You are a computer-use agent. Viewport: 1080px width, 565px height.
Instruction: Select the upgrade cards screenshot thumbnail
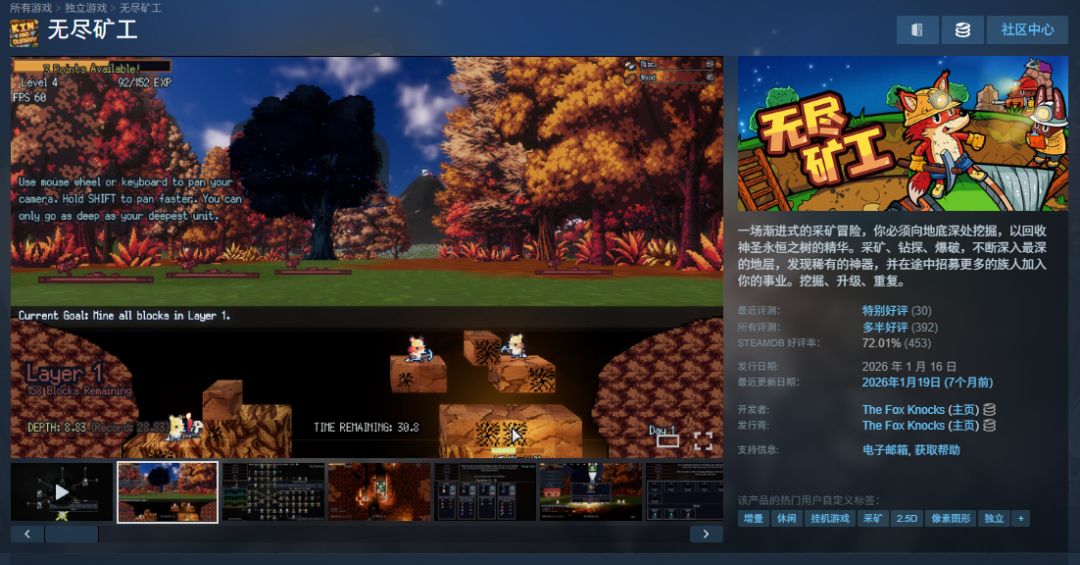485,492
